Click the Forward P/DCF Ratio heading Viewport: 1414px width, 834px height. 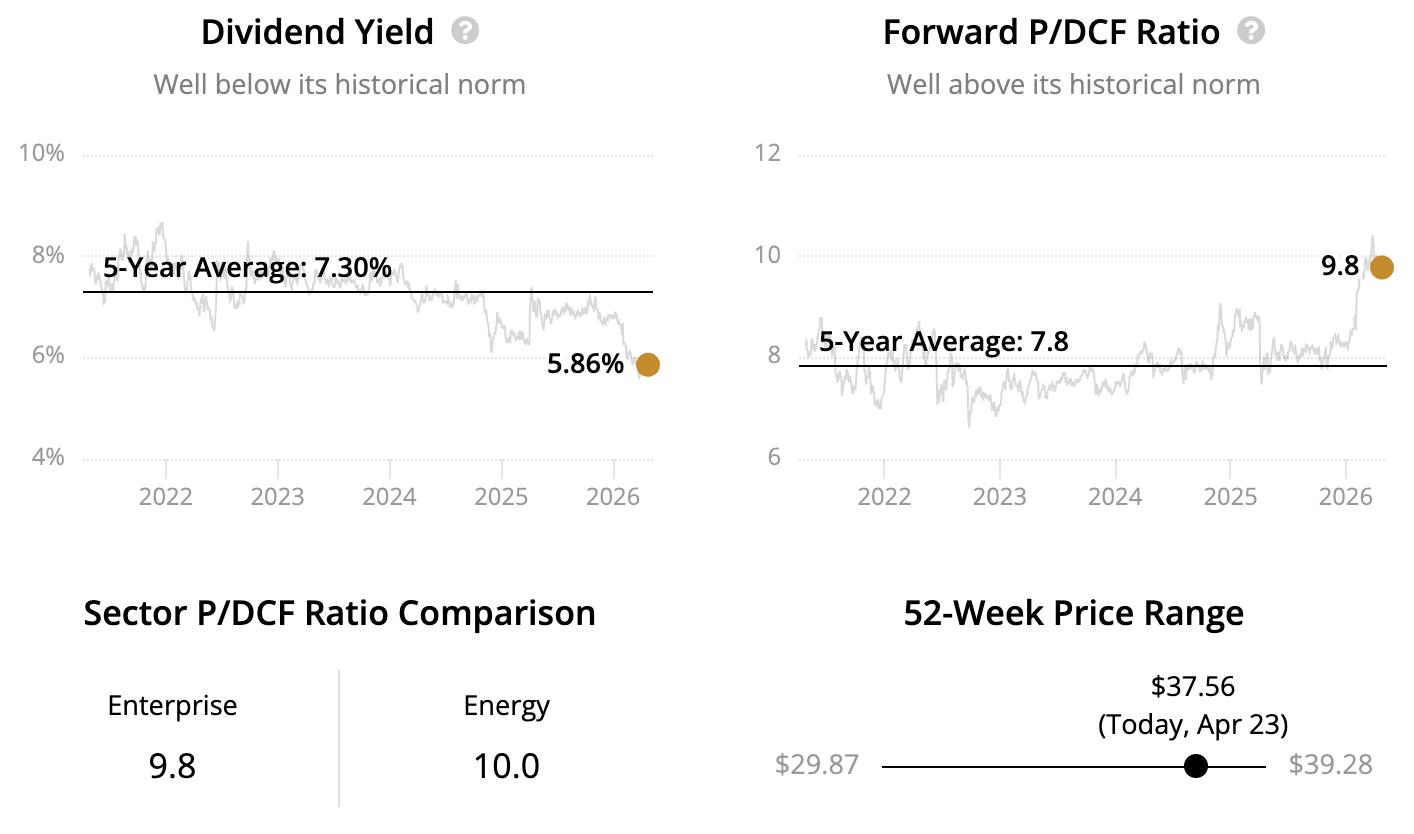tap(1051, 32)
